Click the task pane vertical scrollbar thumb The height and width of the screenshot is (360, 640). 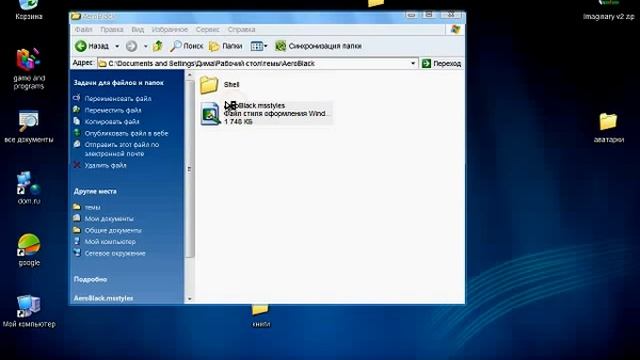click(189, 169)
